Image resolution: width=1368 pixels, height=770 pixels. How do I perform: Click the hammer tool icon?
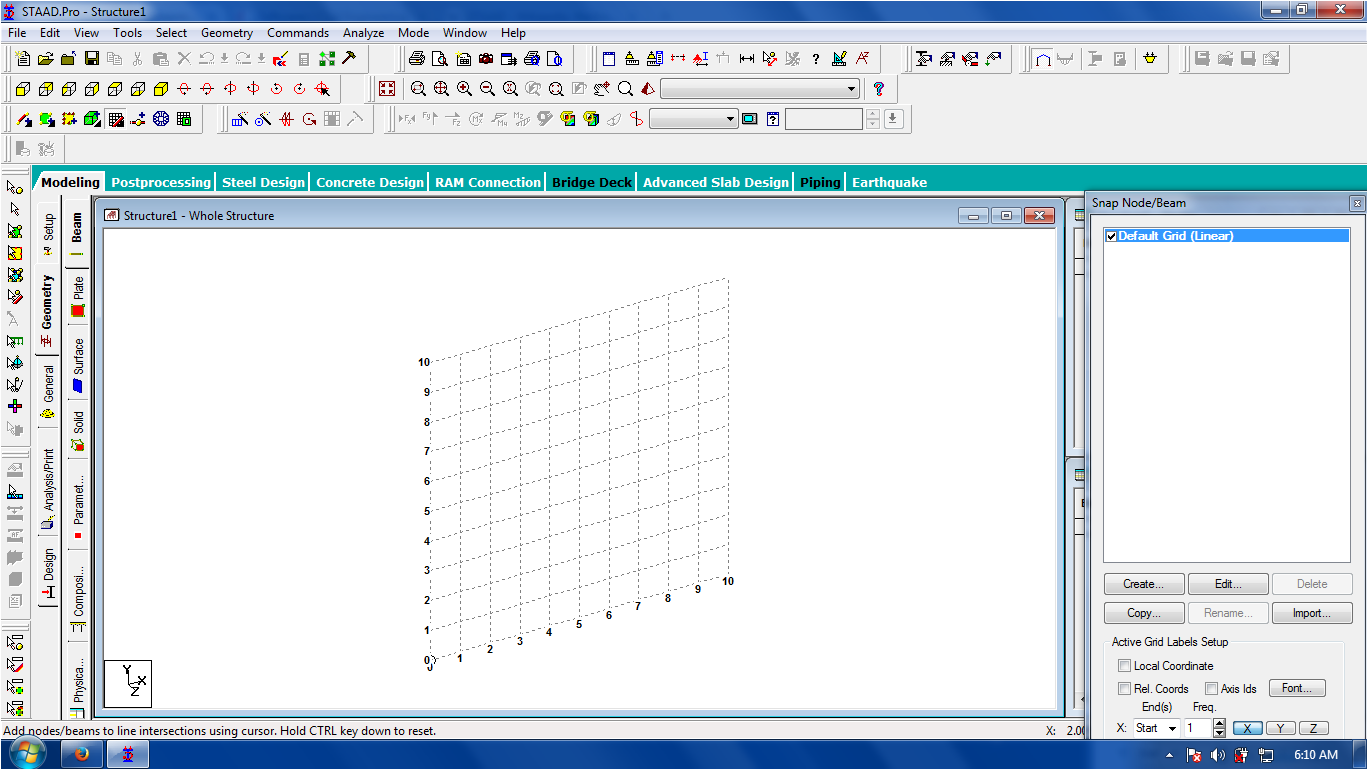[349, 58]
